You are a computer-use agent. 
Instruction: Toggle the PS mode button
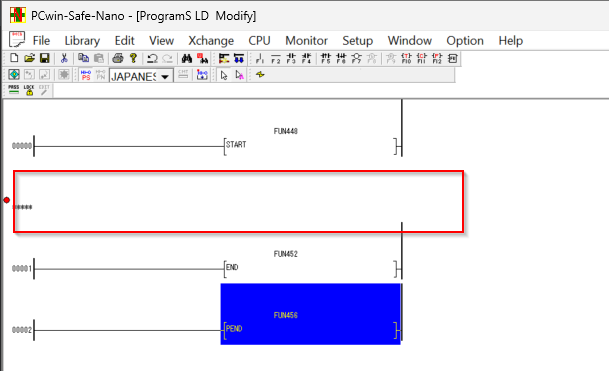[x=86, y=75]
